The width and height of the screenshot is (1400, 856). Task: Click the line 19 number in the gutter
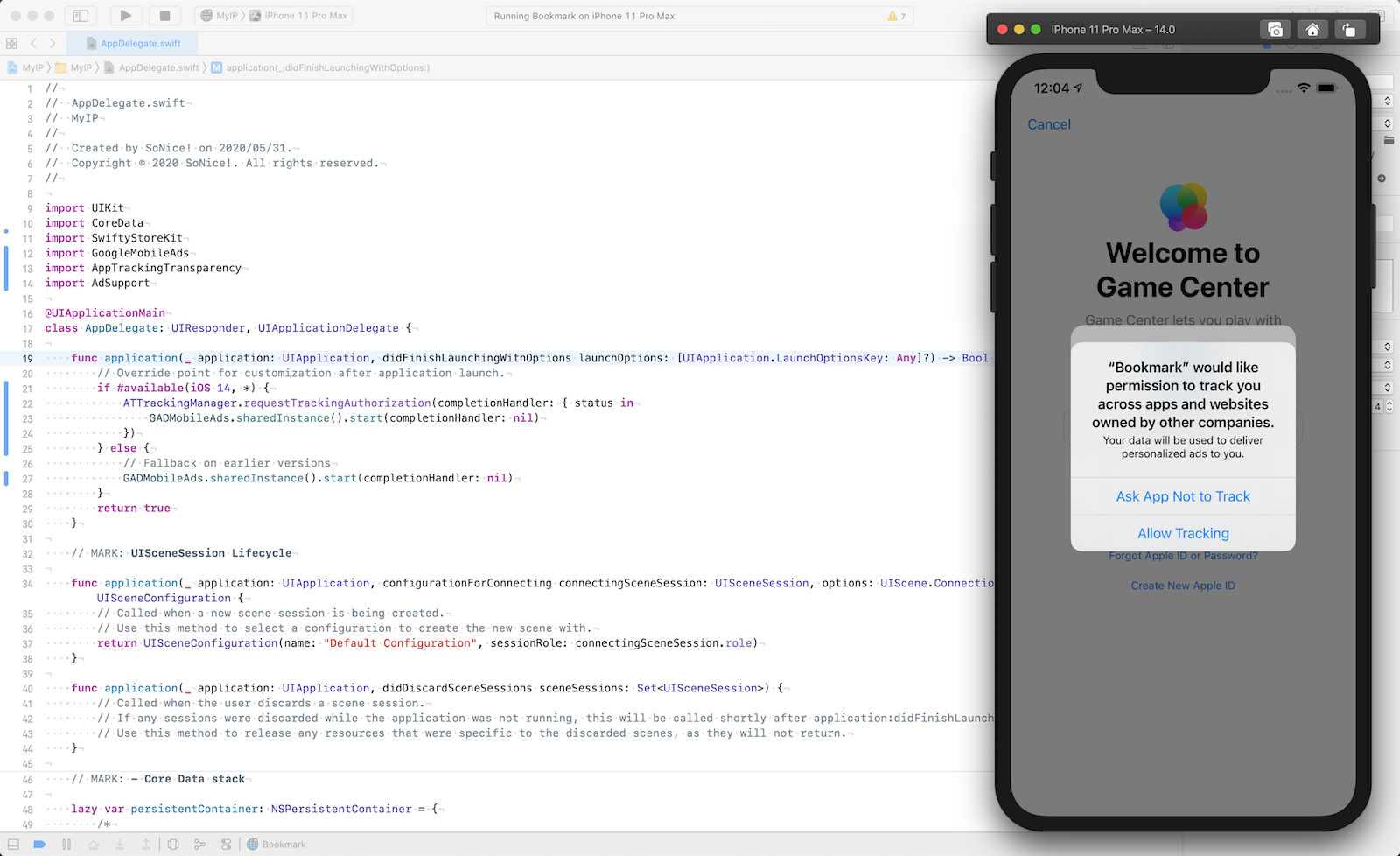click(x=27, y=358)
